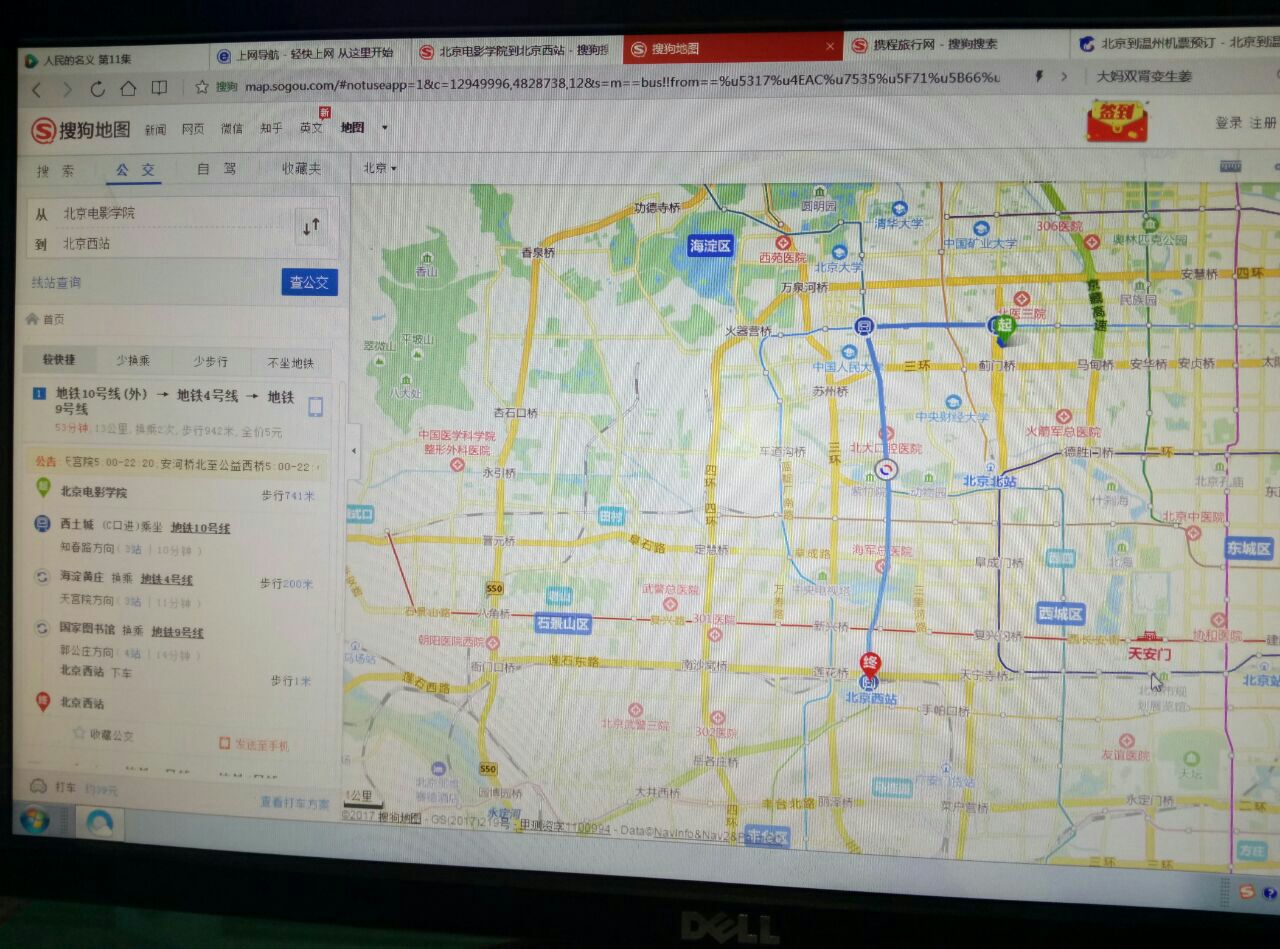This screenshot has height=949, width=1280.
Task: Click the subway icon beside 西土城 step
Action: click(42, 523)
